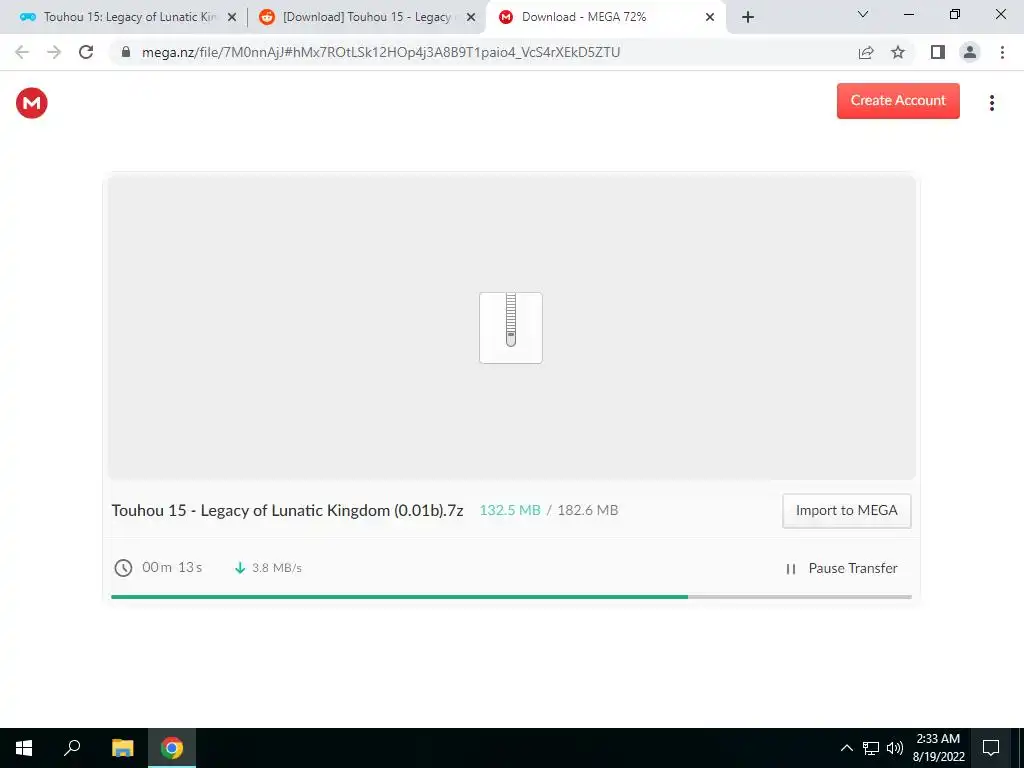Open File Explorer from taskbar
This screenshot has height=768, width=1024.
coord(122,748)
